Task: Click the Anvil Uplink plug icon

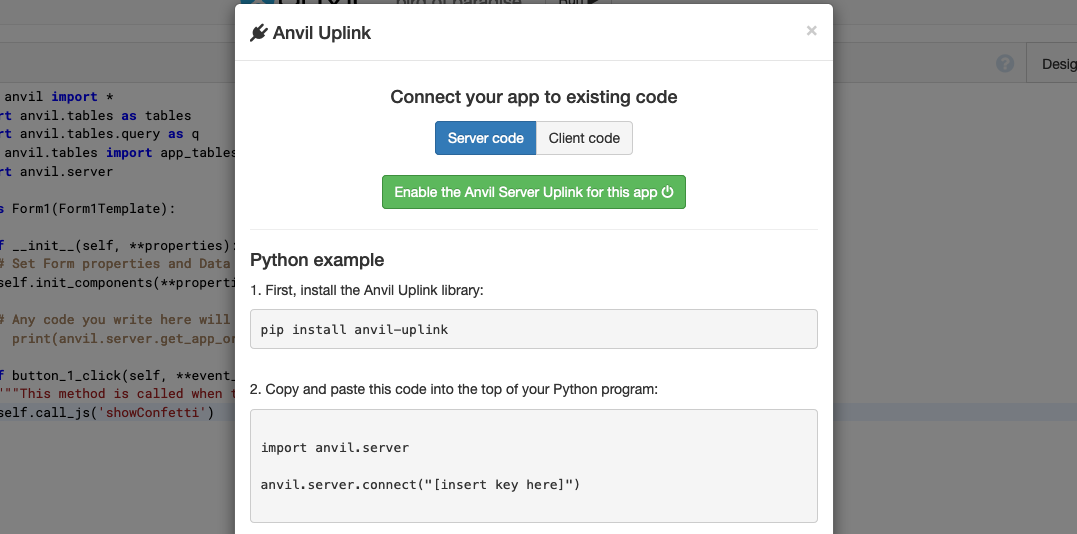Action: click(x=258, y=33)
